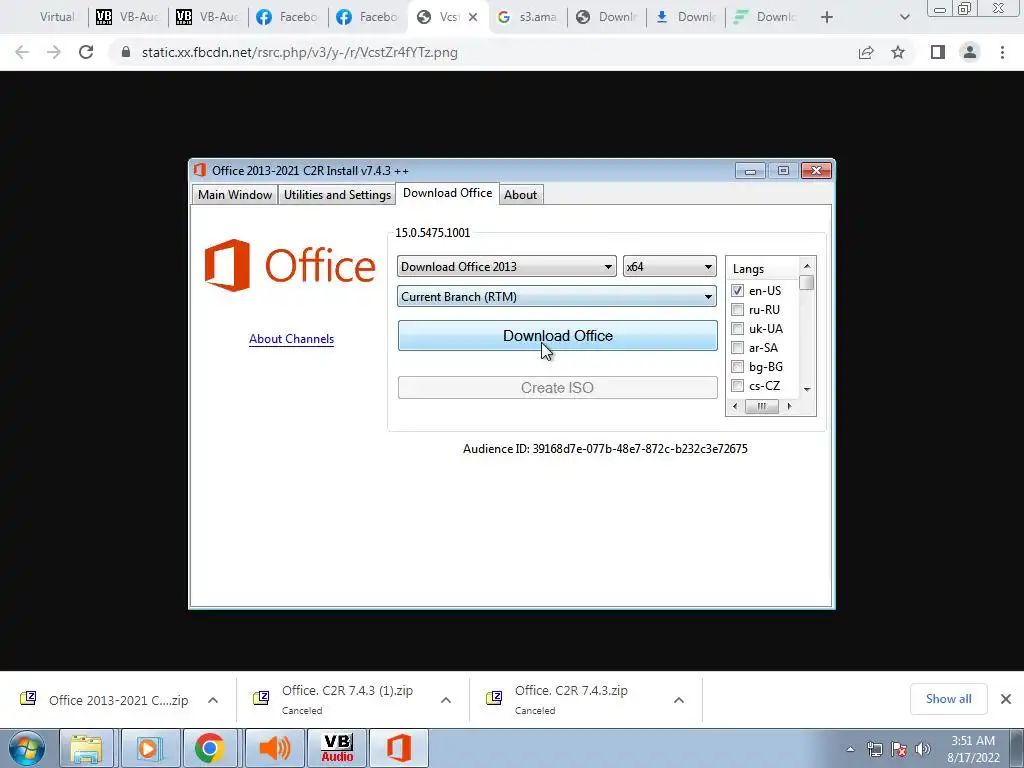
Task: Click the Chrome forward arrow
Action: click(x=54, y=52)
